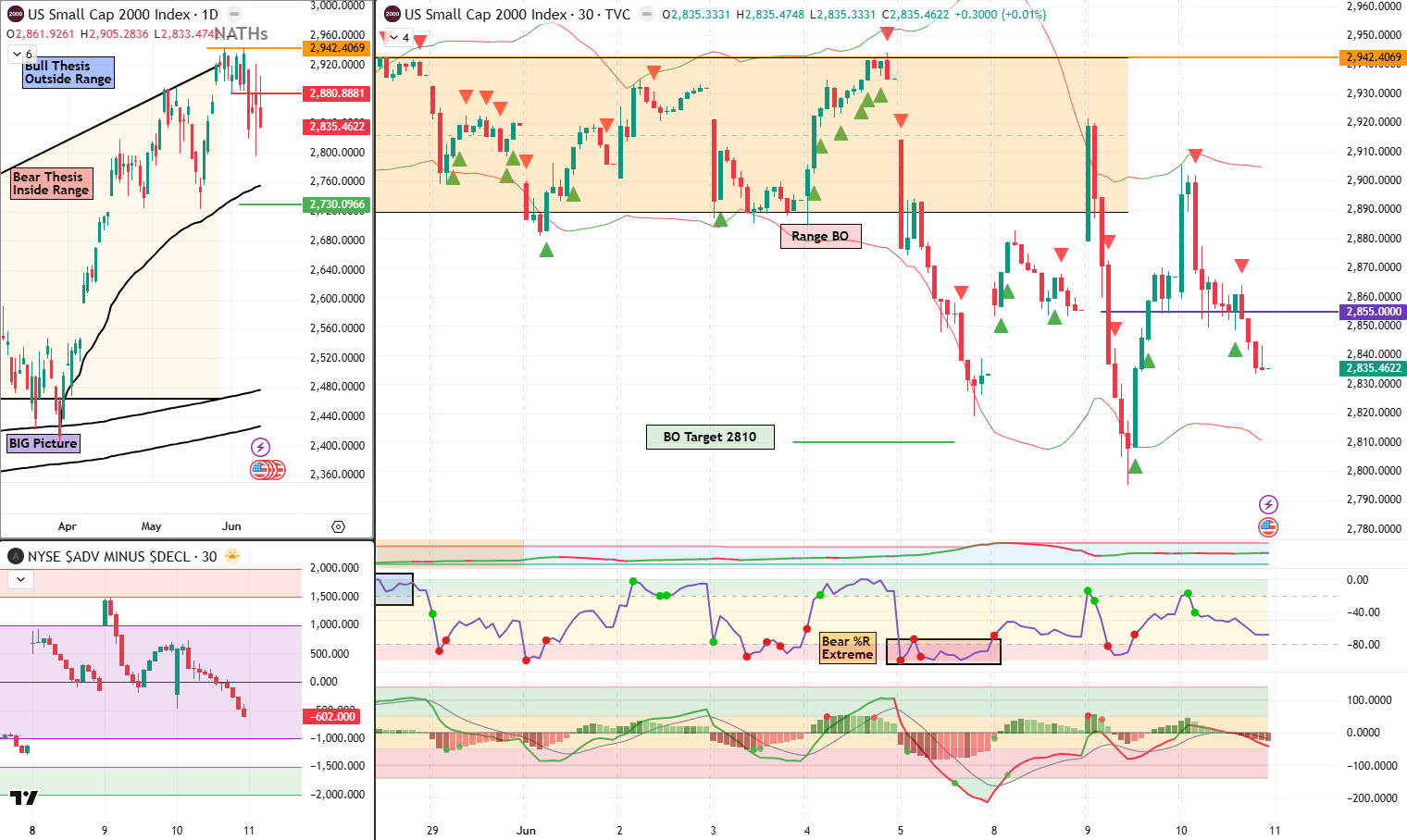
Task: Select the 'BIG Picture' label
Action: (43, 443)
